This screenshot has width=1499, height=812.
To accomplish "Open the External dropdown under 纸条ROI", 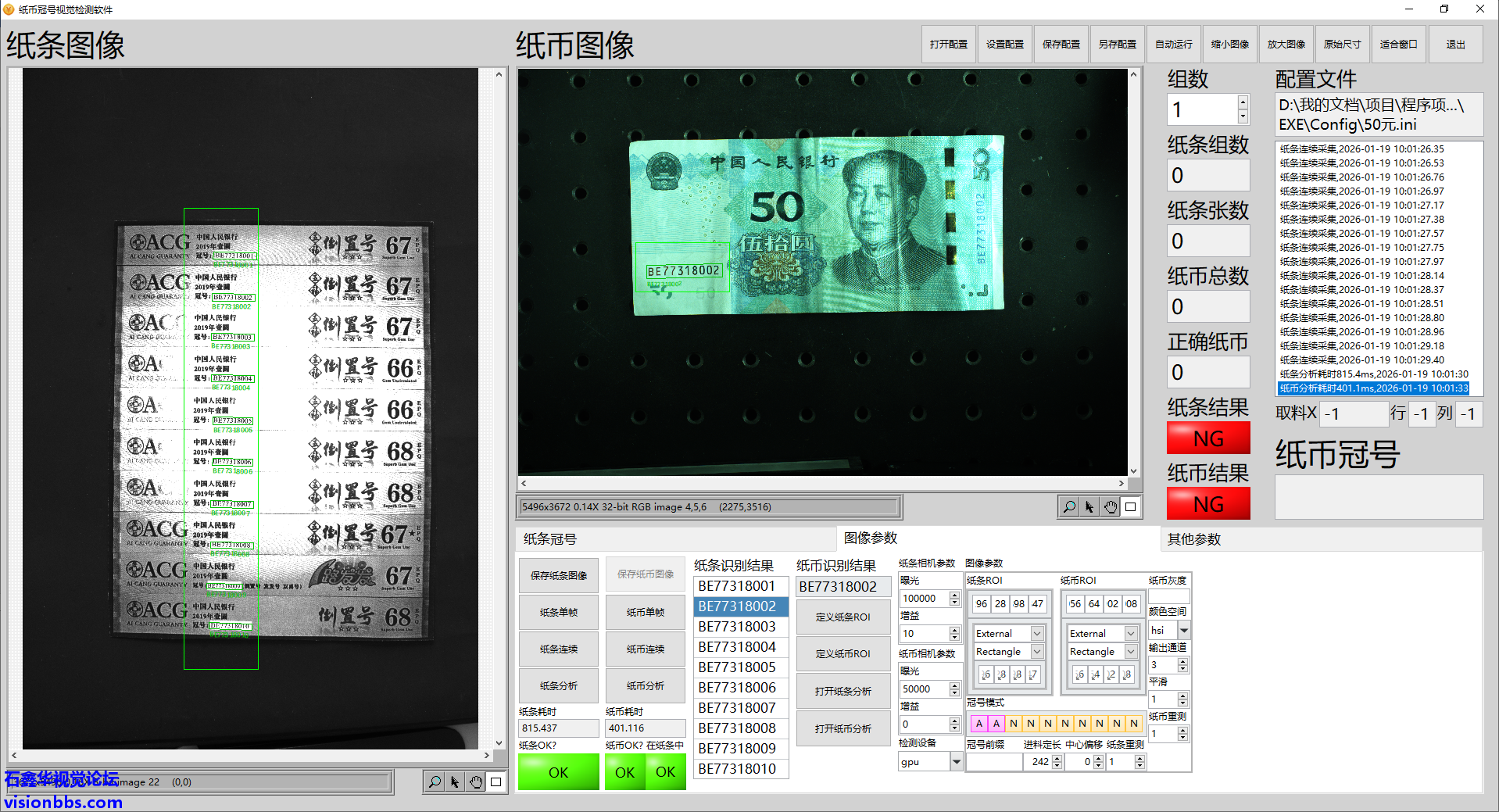I will click(1037, 634).
